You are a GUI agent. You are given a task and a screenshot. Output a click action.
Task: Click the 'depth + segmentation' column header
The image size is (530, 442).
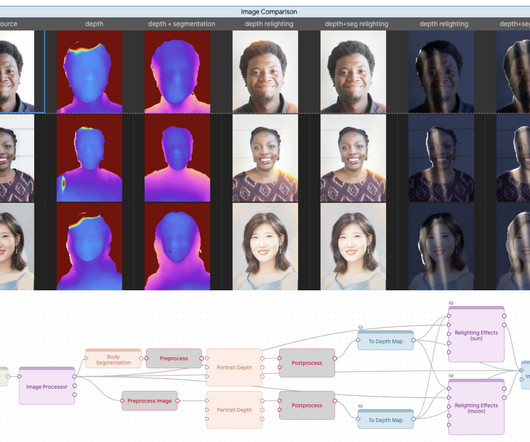182,24
